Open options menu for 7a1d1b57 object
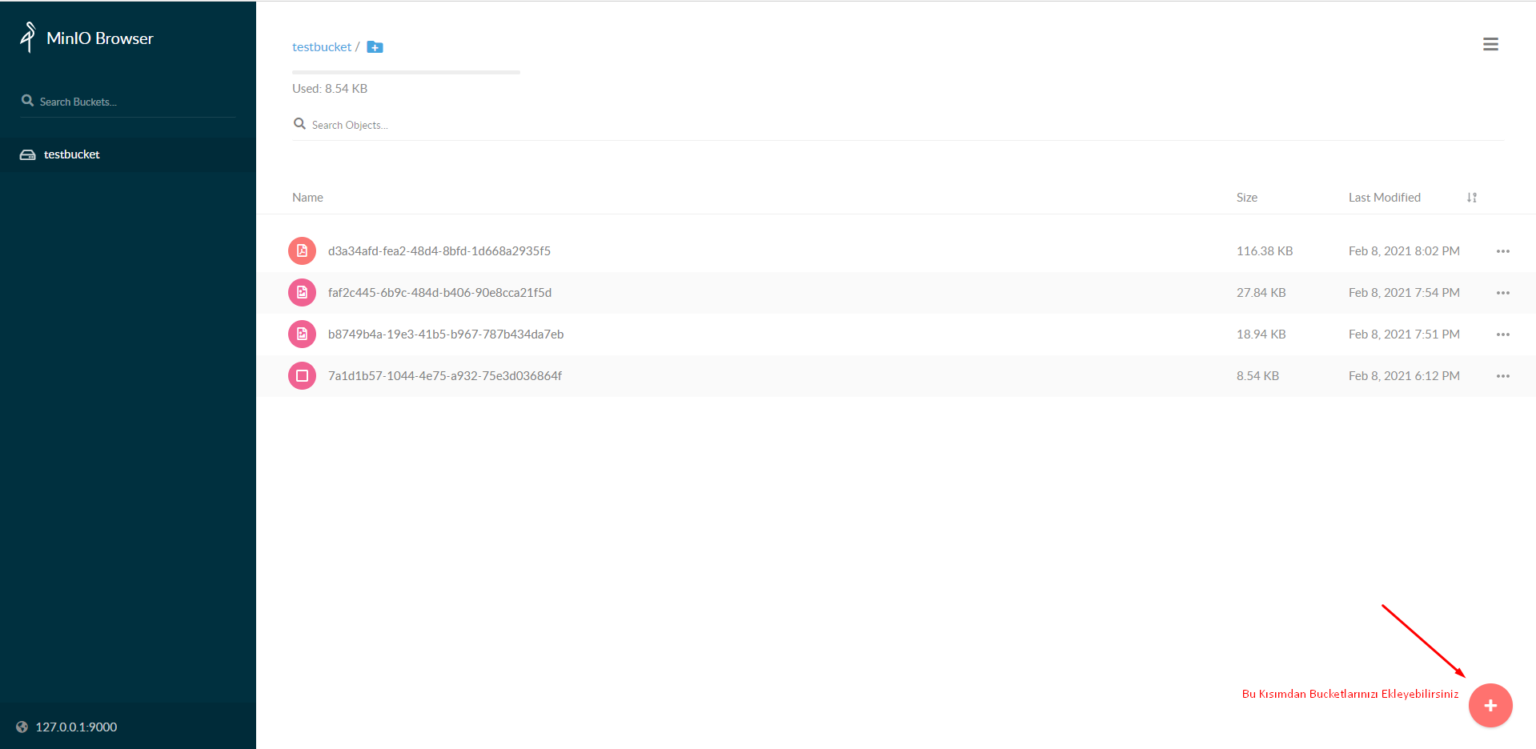 tap(1502, 376)
